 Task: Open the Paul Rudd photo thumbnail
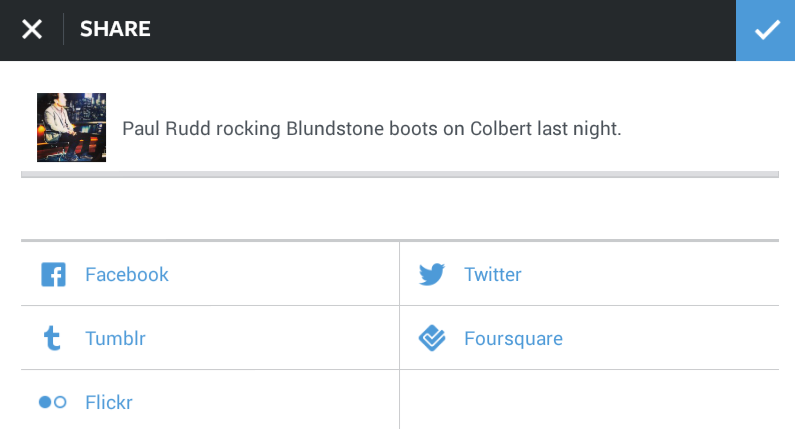tap(71, 128)
